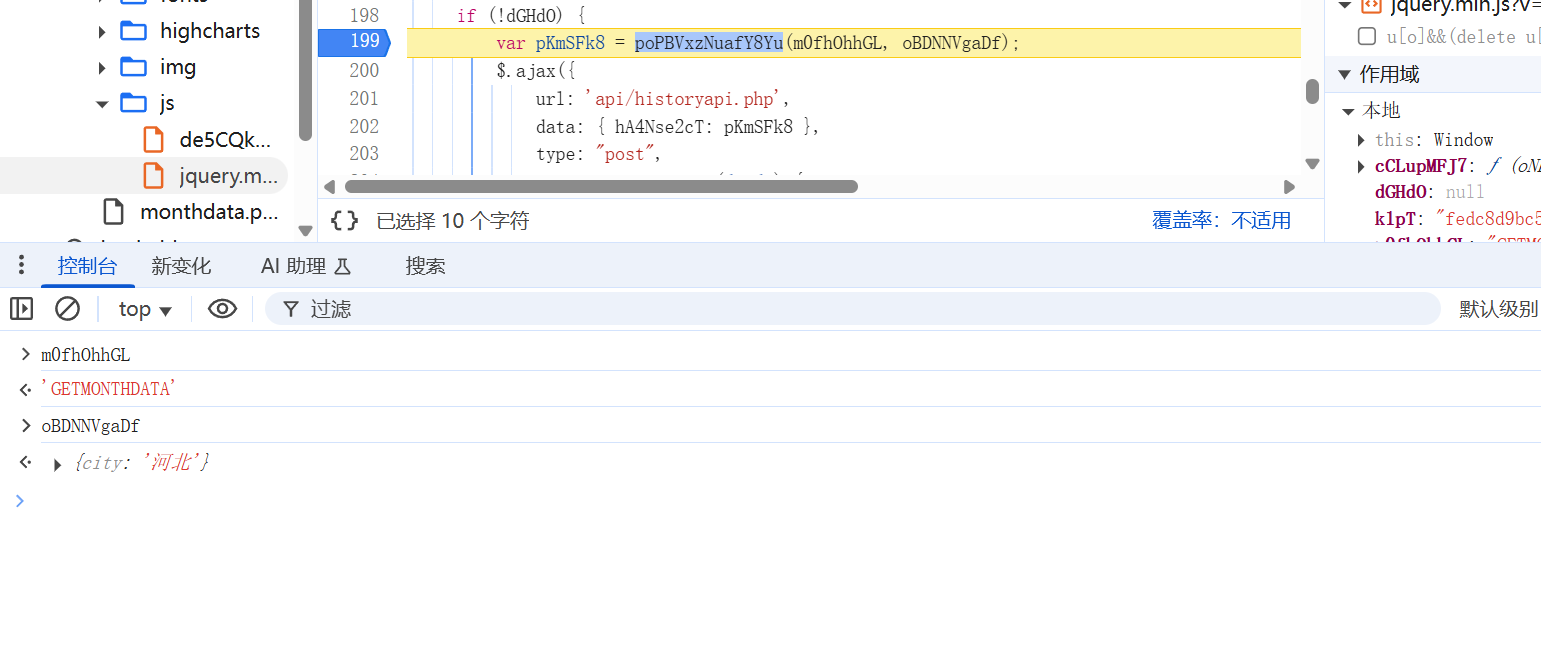This screenshot has height=645, width=1541.
Task: Switch to the 搜索 tab
Action: click(425, 266)
